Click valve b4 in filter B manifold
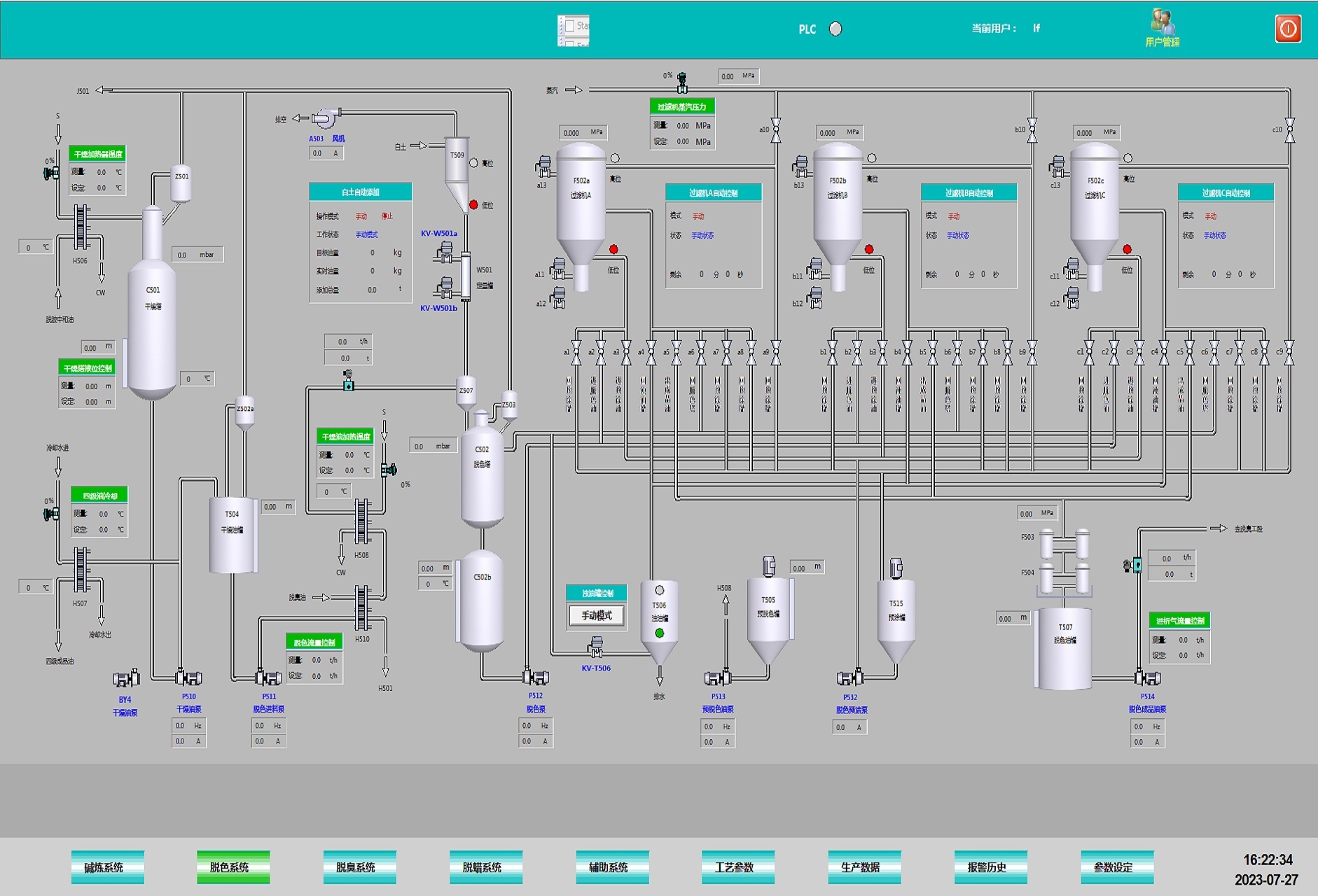The width and height of the screenshot is (1318, 896). pyautogui.click(x=908, y=353)
